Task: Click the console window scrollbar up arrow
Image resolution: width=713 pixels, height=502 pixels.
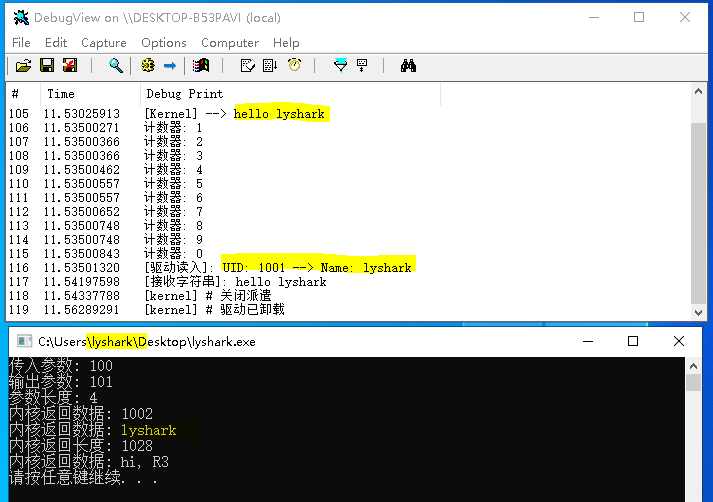Action: [x=693, y=366]
